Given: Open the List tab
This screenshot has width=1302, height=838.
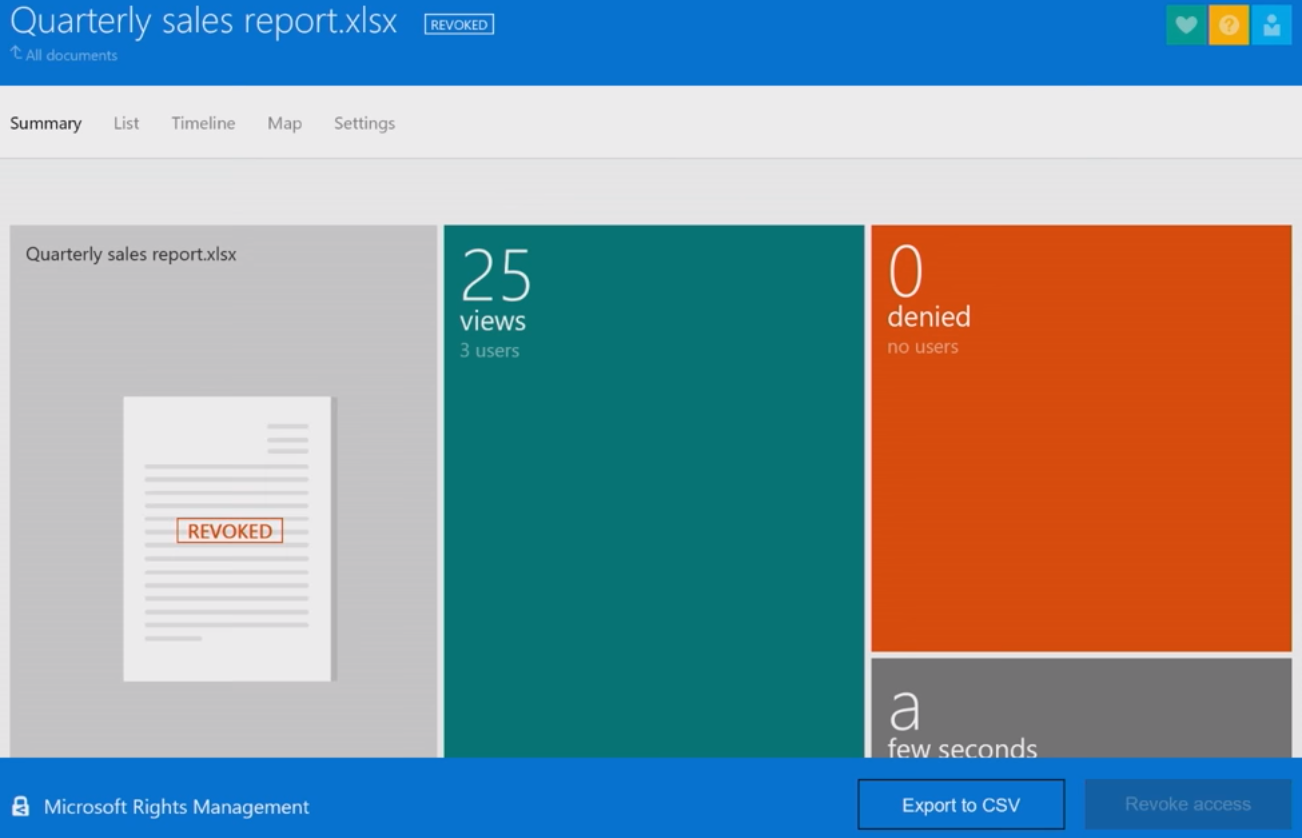Looking at the screenshot, I should [x=126, y=123].
